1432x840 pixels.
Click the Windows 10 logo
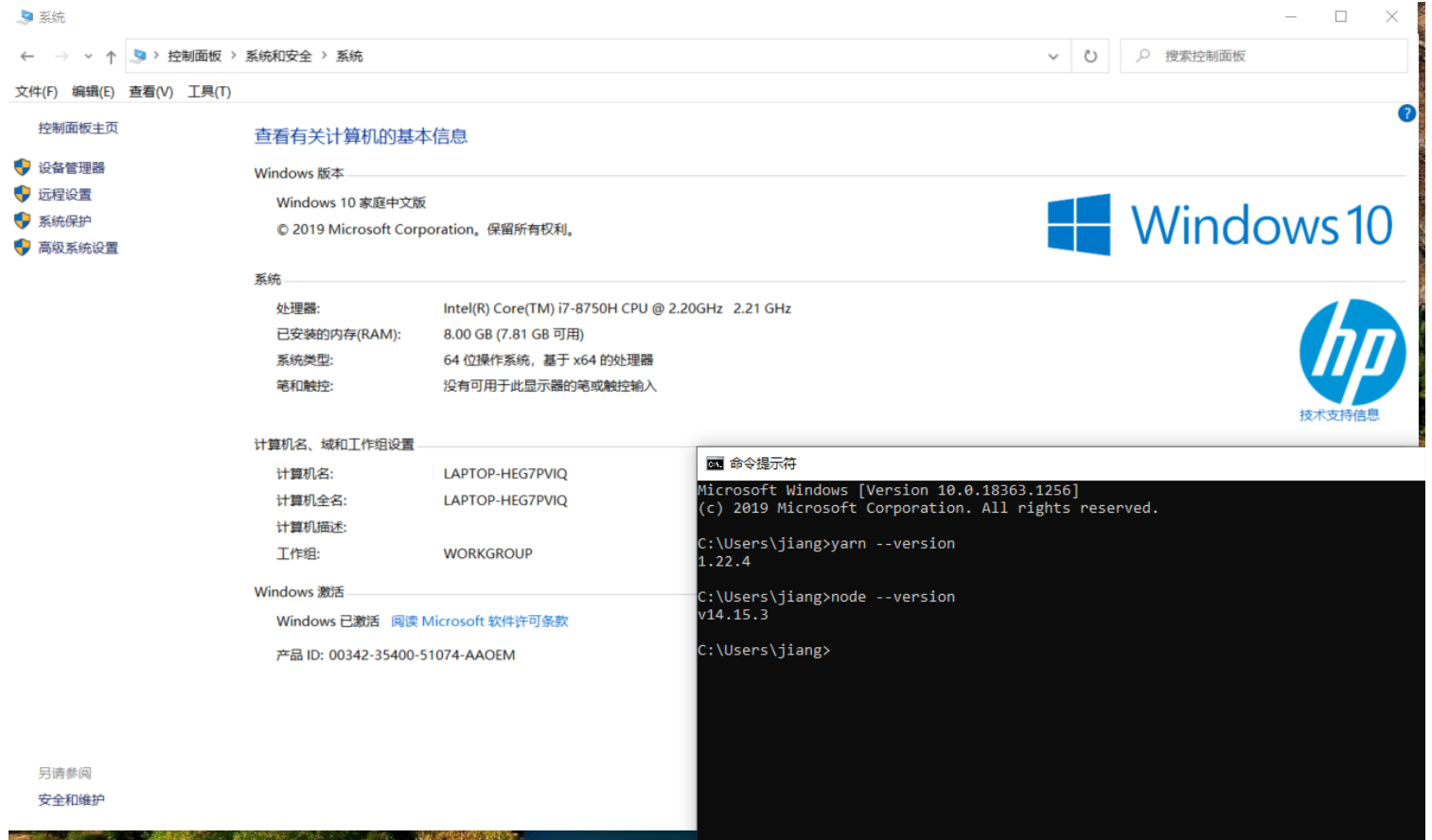[1219, 224]
